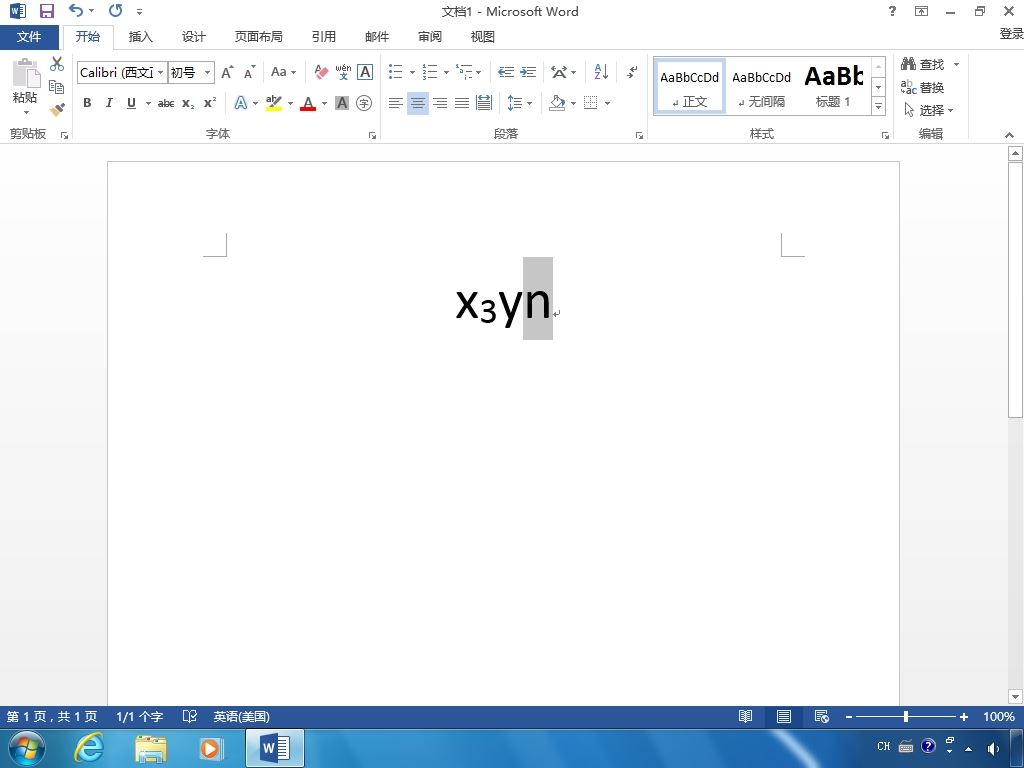Screen dimensions: 1024x768
Task: Open borders dropdown arrow
Action: click(x=607, y=103)
